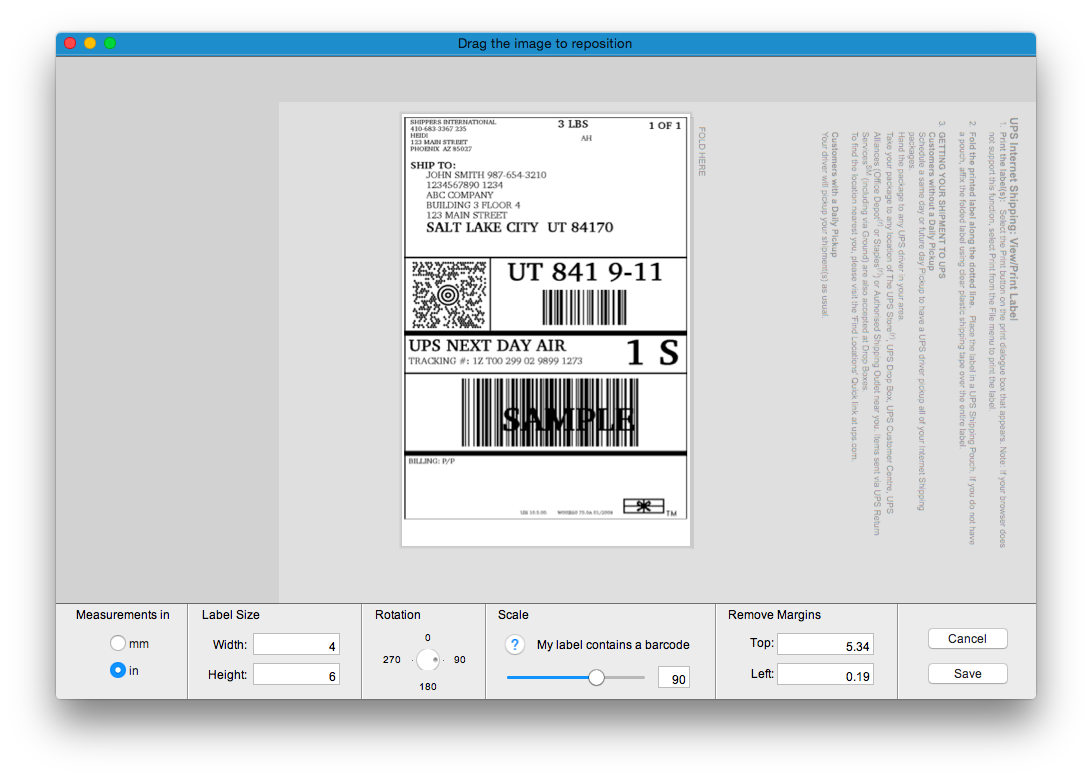Click the label Width input field
The height and width of the screenshot is (779, 1092).
tap(296, 644)
